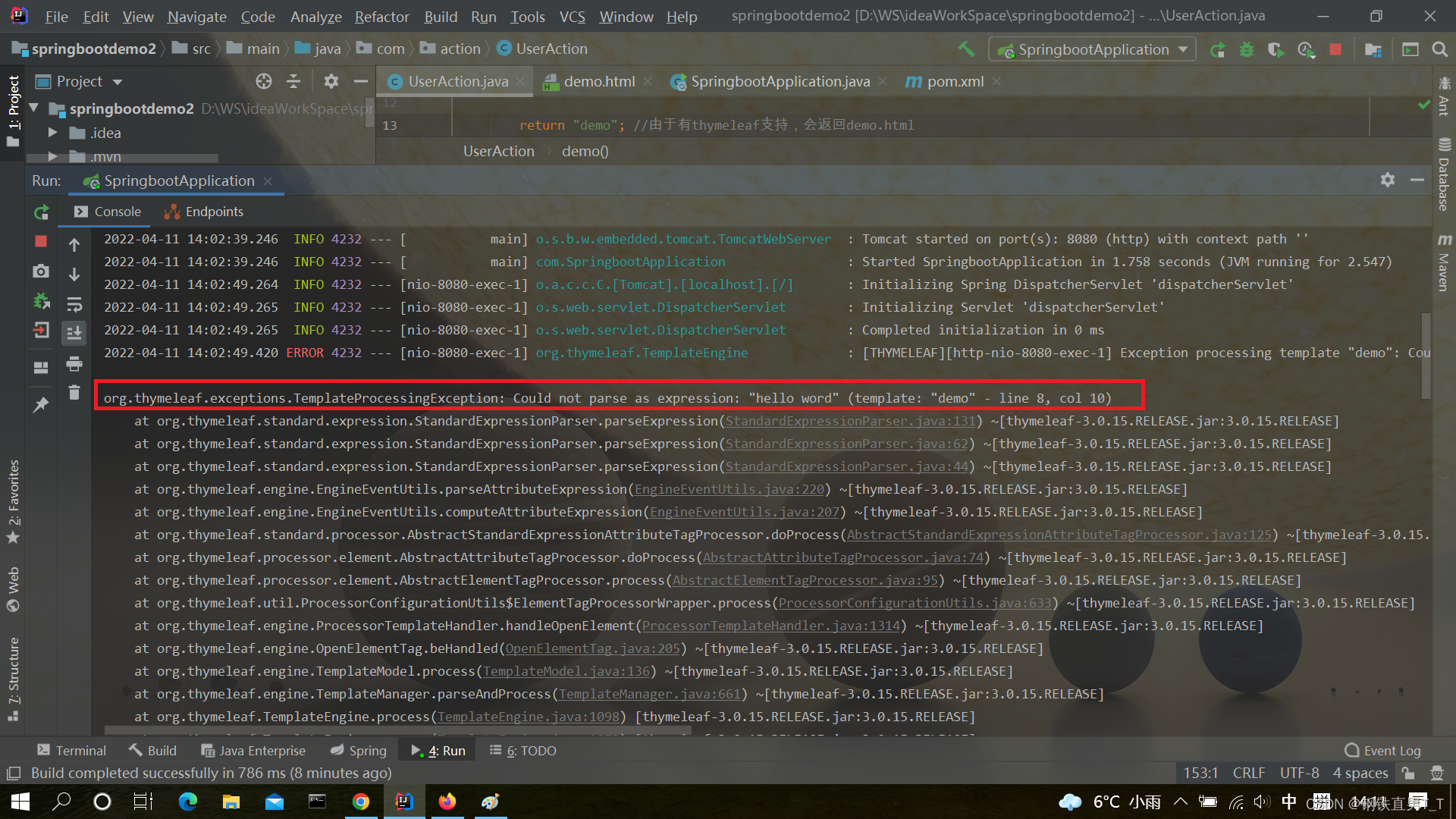This screenshot has width=1456, height=819.
Task: Click the Endpoints tab icon
Action: 172,211
